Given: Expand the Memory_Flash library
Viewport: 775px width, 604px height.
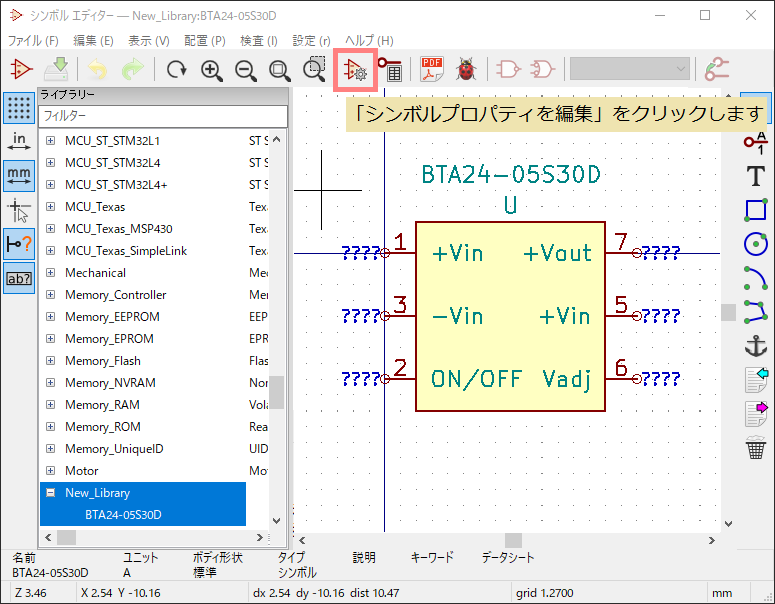Looking at the screenshot, I should [x=50, y=361].
